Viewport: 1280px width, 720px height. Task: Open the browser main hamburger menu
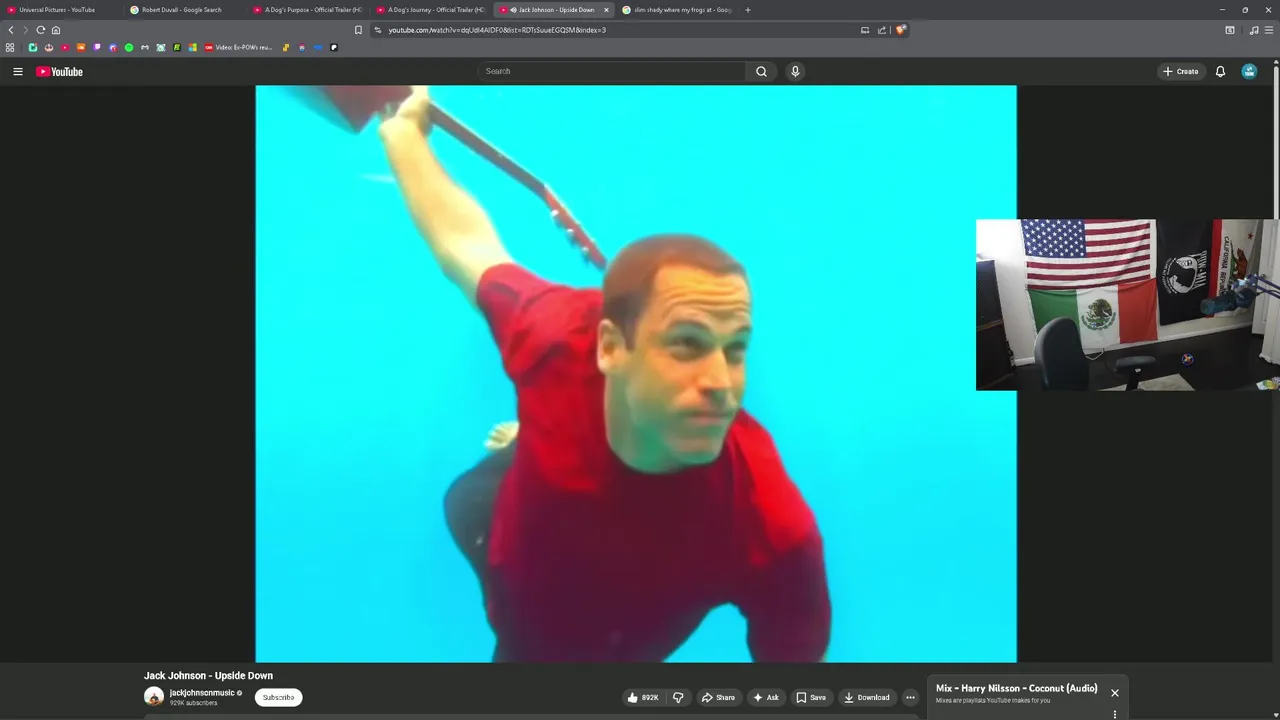tap(1270, 30)
